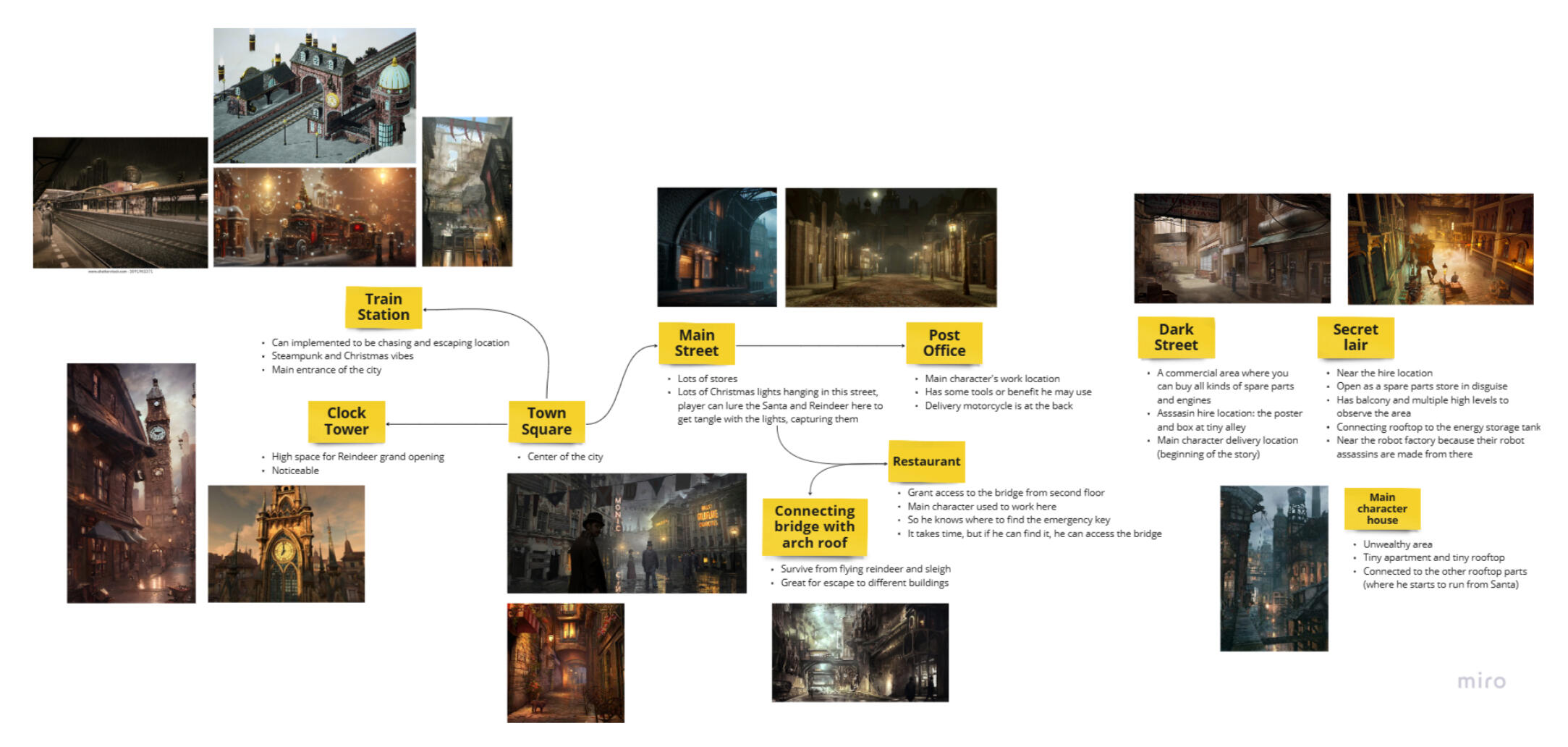Select the "Center of the city" text
1568x747 pixels.
pyautogui.click(x=564, y=457)
